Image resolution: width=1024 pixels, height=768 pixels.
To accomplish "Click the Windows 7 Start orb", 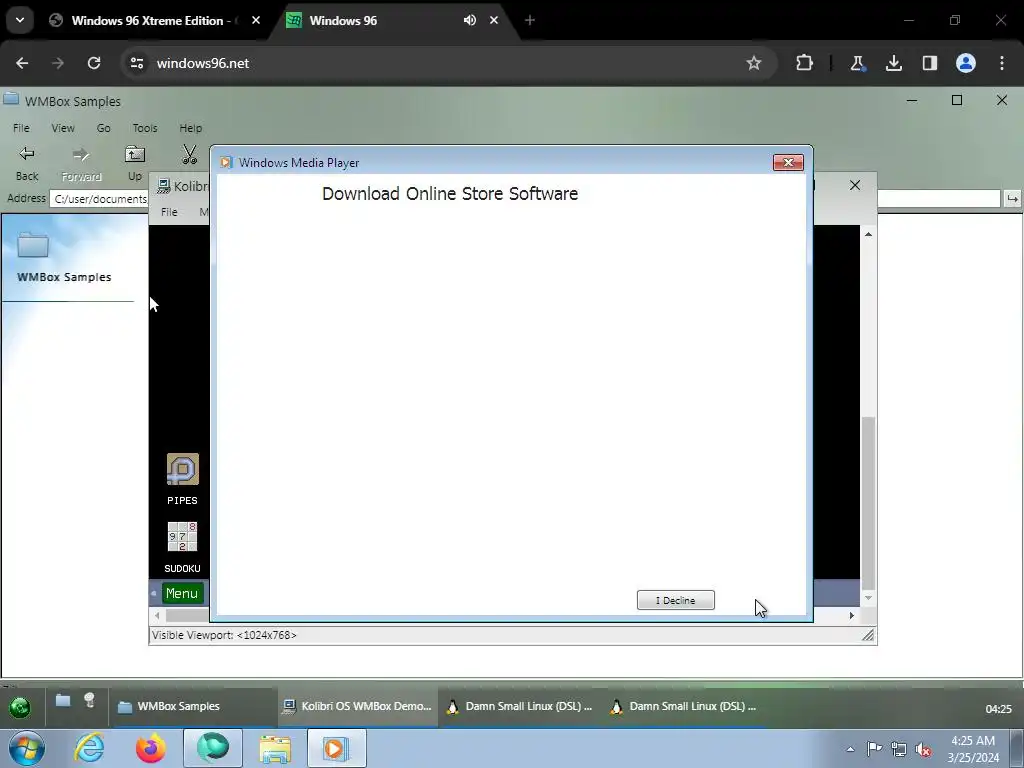I will click(x=26, y=748).
